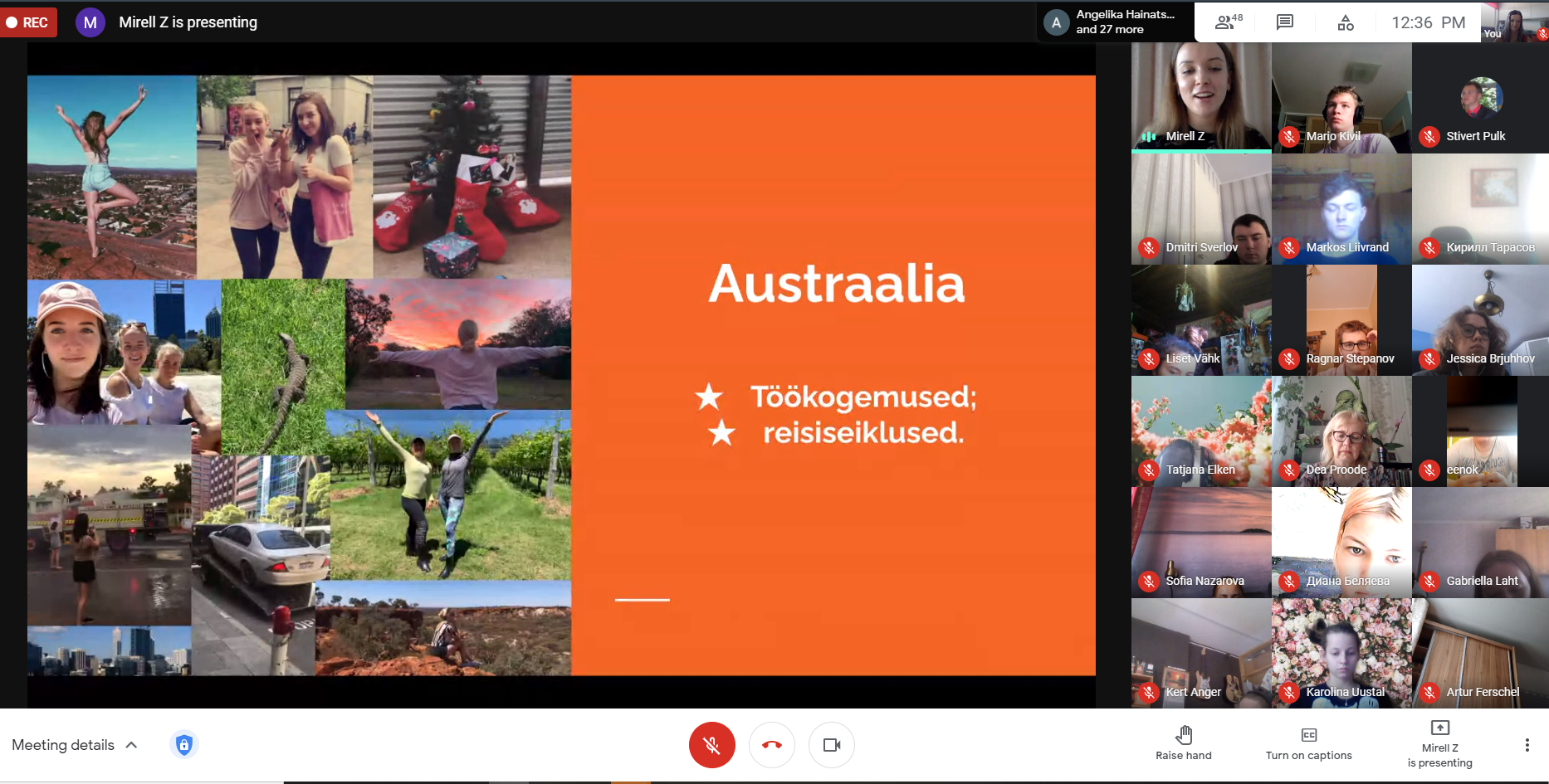Toggle the camera on or off

click(831, 745)
